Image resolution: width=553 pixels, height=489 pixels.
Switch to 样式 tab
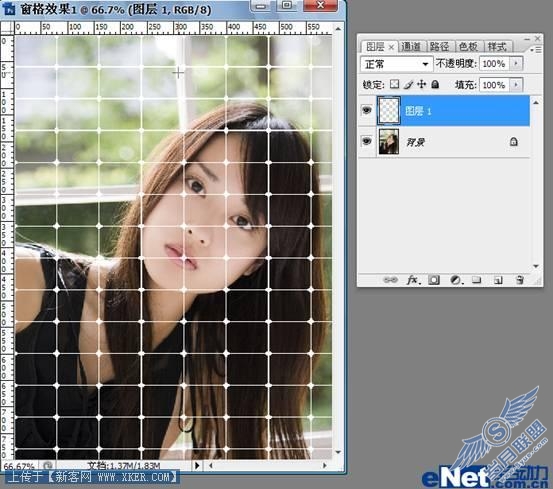pyautogui.click(x=497, y=47)
